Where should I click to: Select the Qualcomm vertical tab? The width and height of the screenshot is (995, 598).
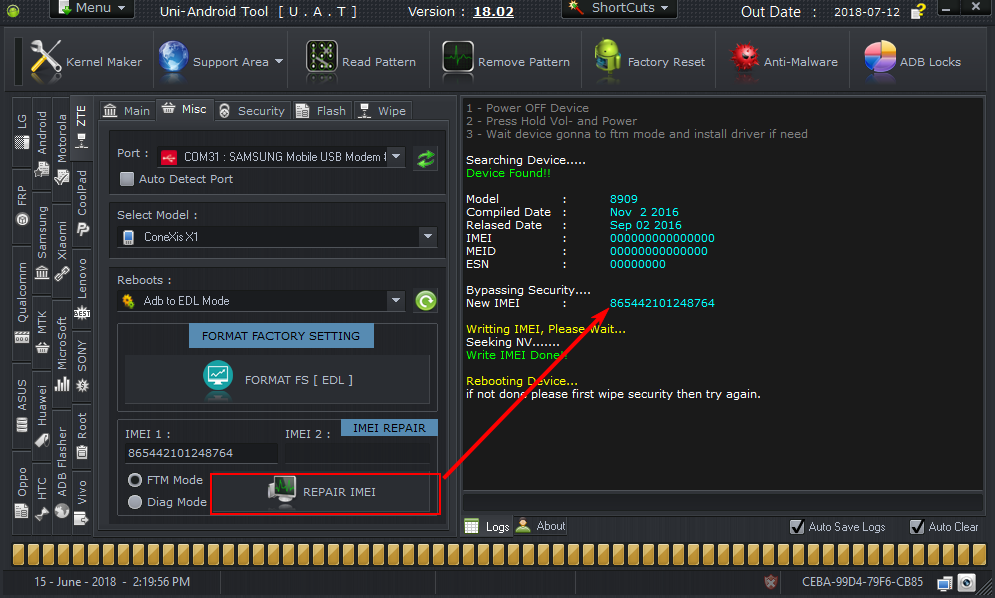pos(22,302)
